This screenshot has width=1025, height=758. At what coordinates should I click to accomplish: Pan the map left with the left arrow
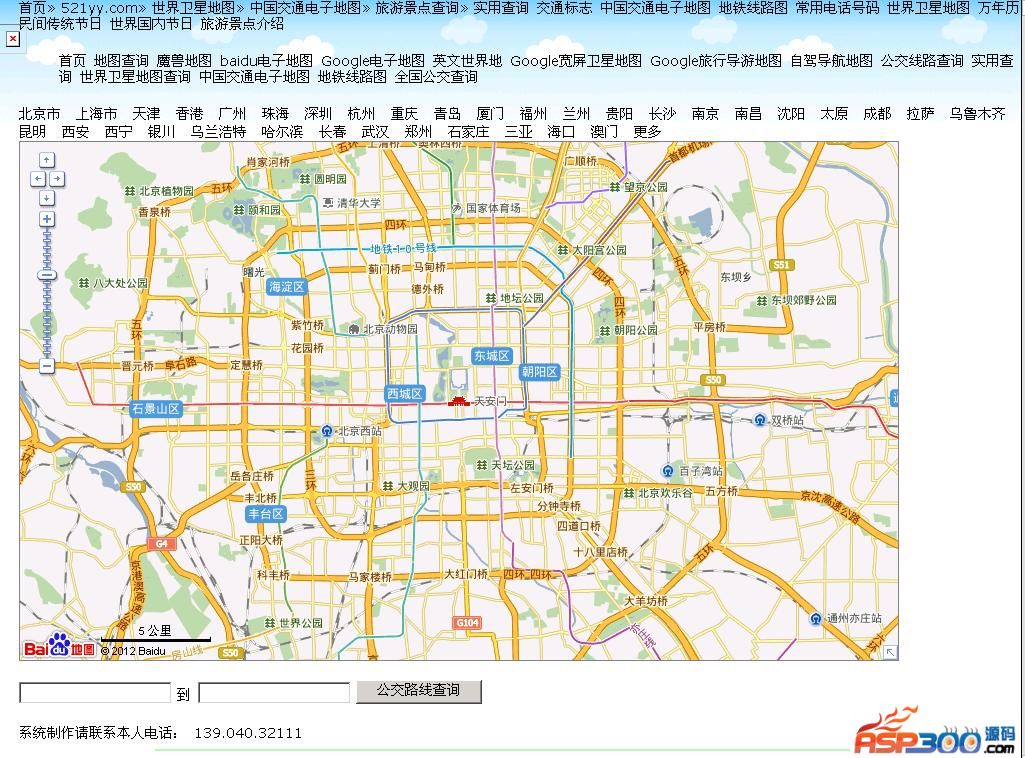pos(37,178)
